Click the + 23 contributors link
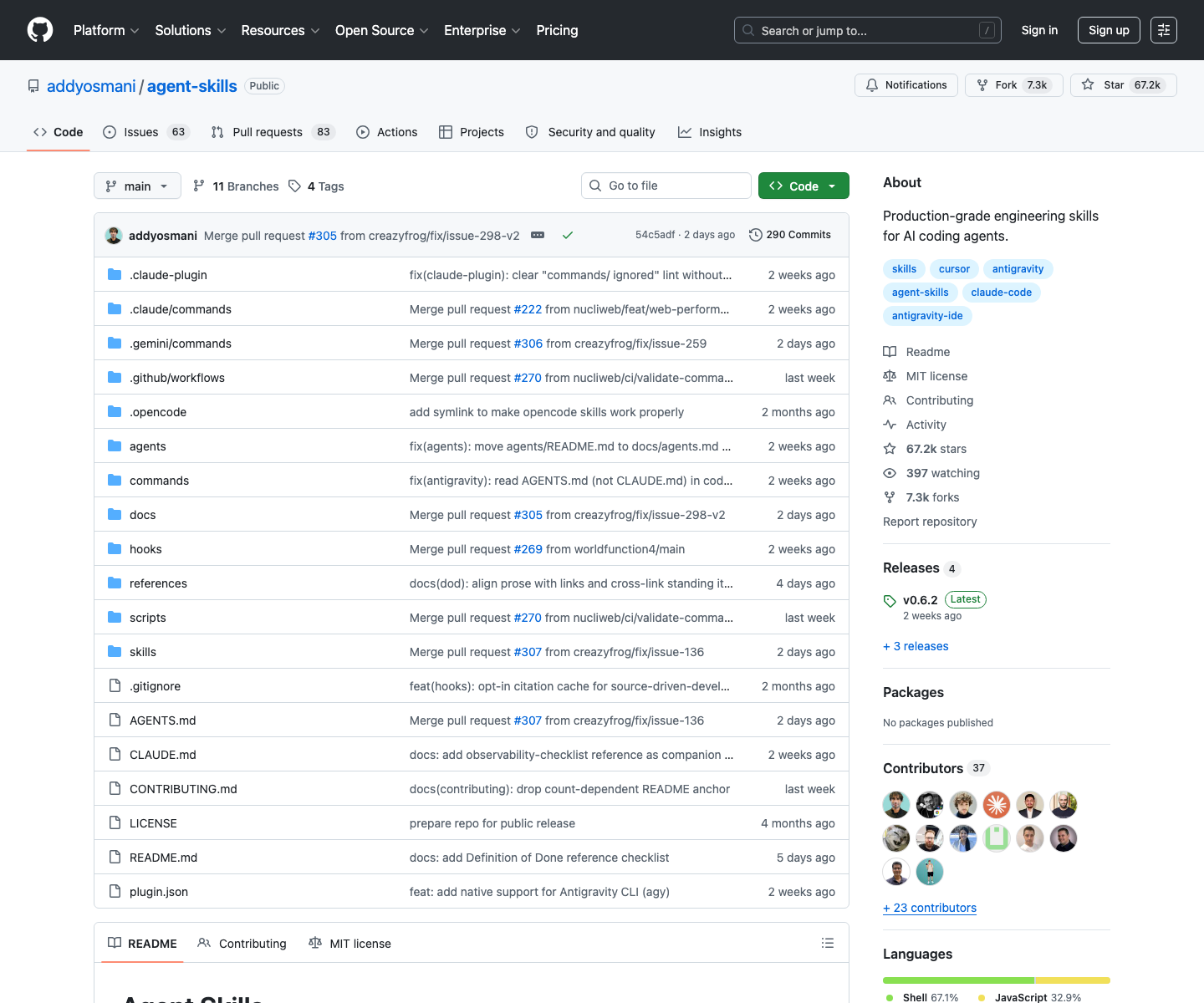 point(930,908)
